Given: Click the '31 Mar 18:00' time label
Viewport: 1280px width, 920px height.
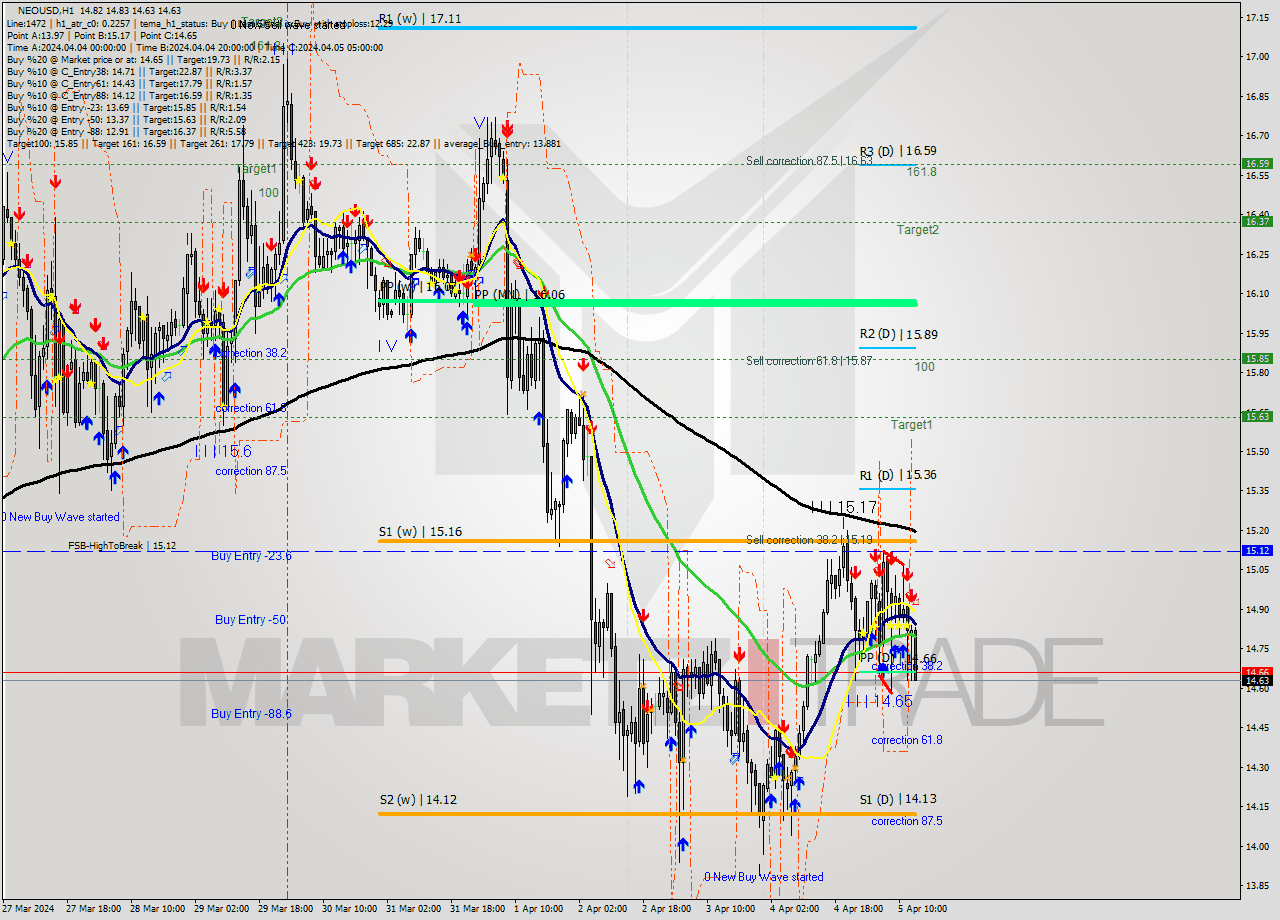Looking at the screenshot, I should point(478,909).
